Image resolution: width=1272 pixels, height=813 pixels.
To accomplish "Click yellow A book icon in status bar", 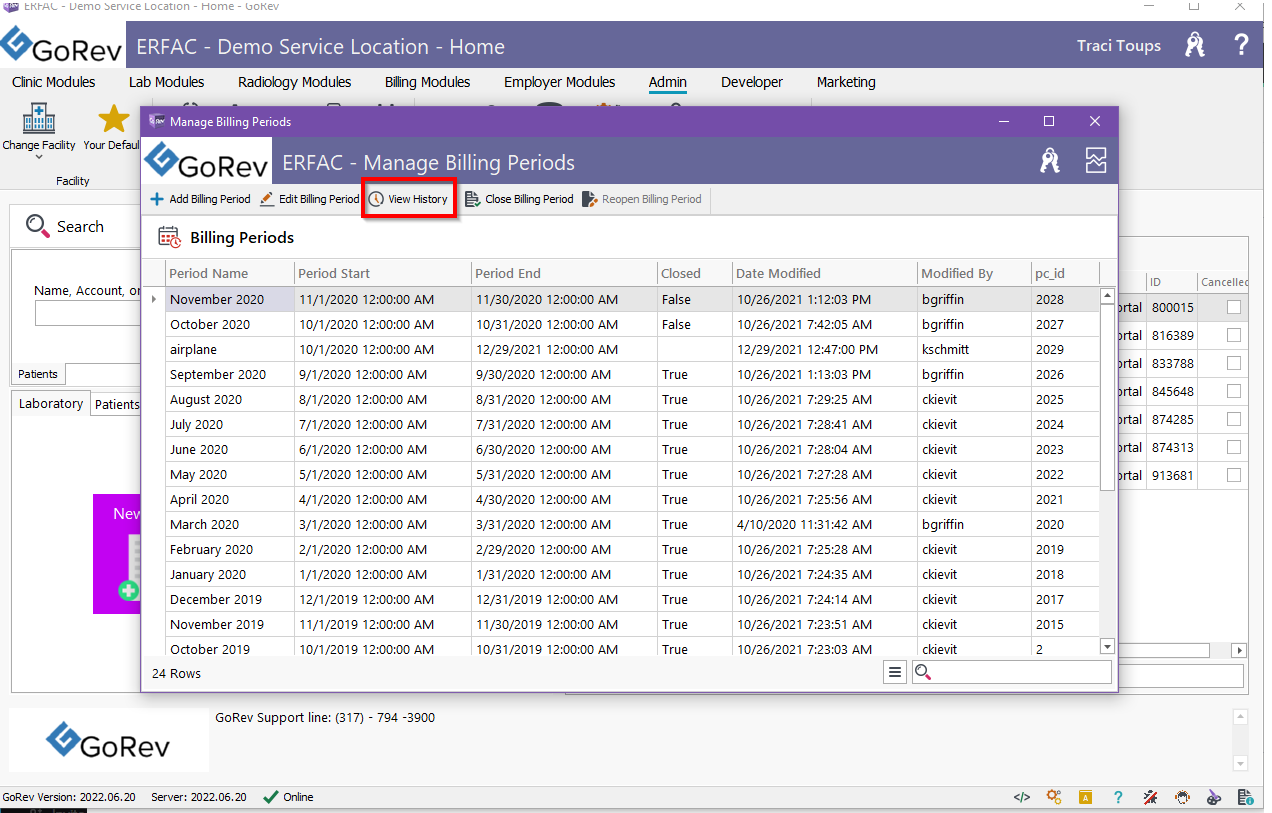I will click(1085, 797).
